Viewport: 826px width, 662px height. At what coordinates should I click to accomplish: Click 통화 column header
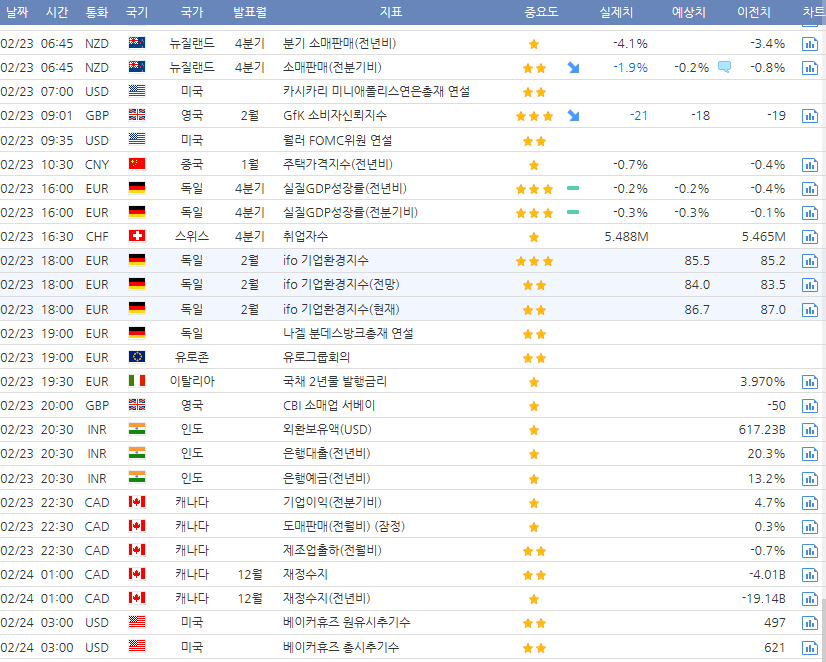(97, 12)
